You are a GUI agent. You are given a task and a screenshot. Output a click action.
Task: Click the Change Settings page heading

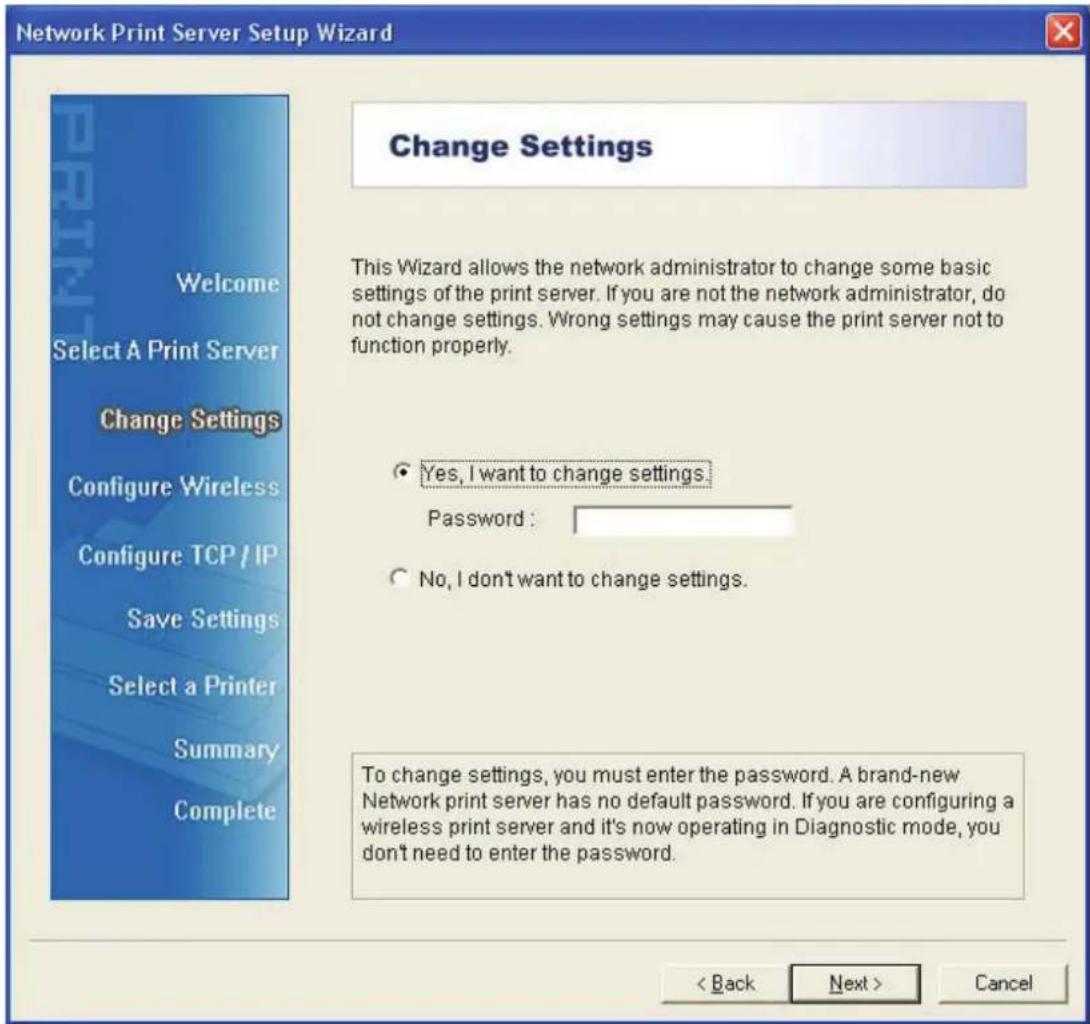521,146
